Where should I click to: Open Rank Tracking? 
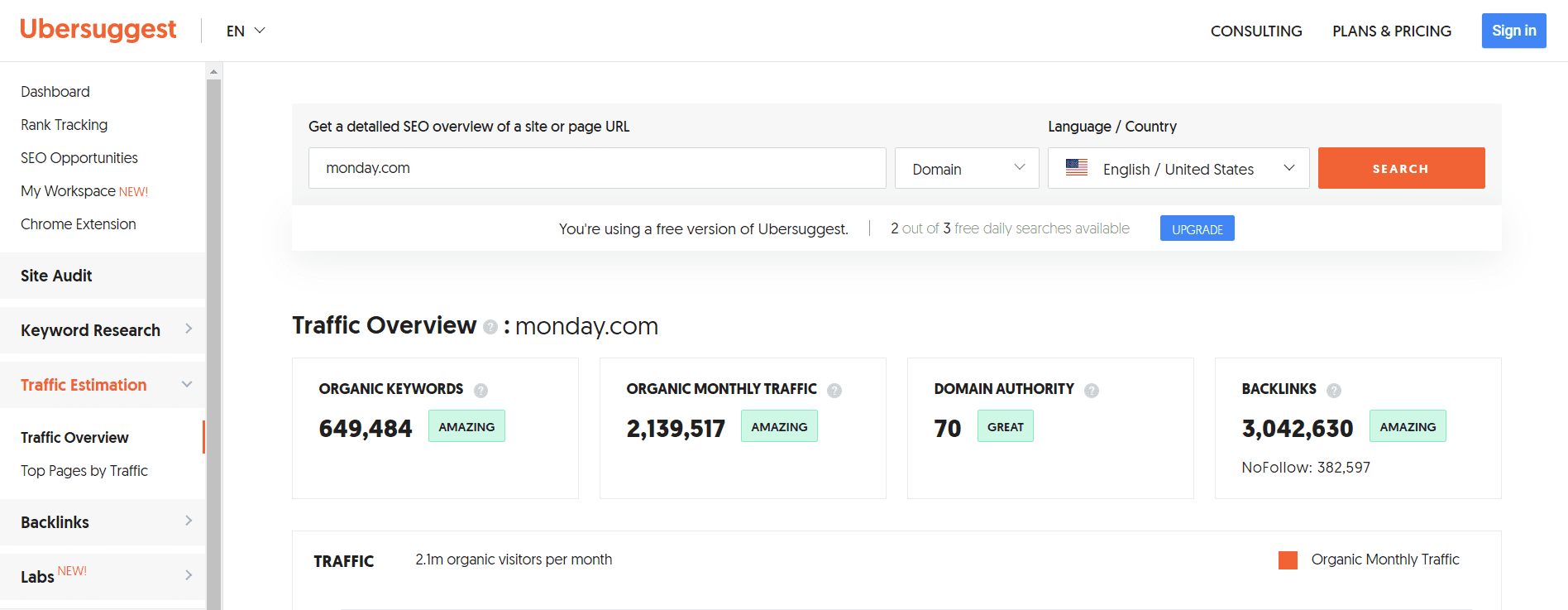65,125
